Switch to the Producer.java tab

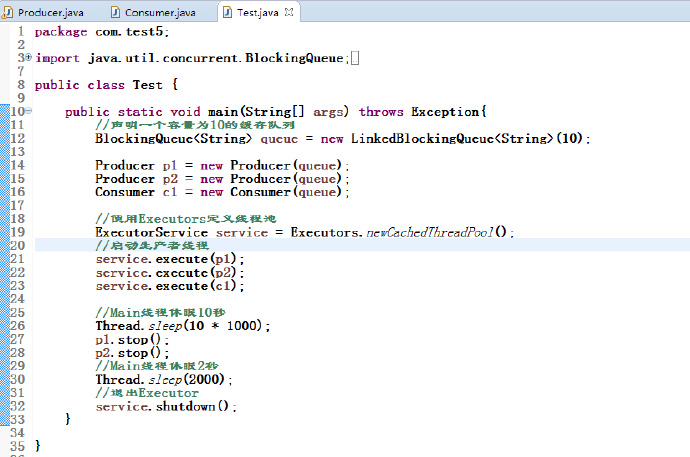[x=51, y=12]
